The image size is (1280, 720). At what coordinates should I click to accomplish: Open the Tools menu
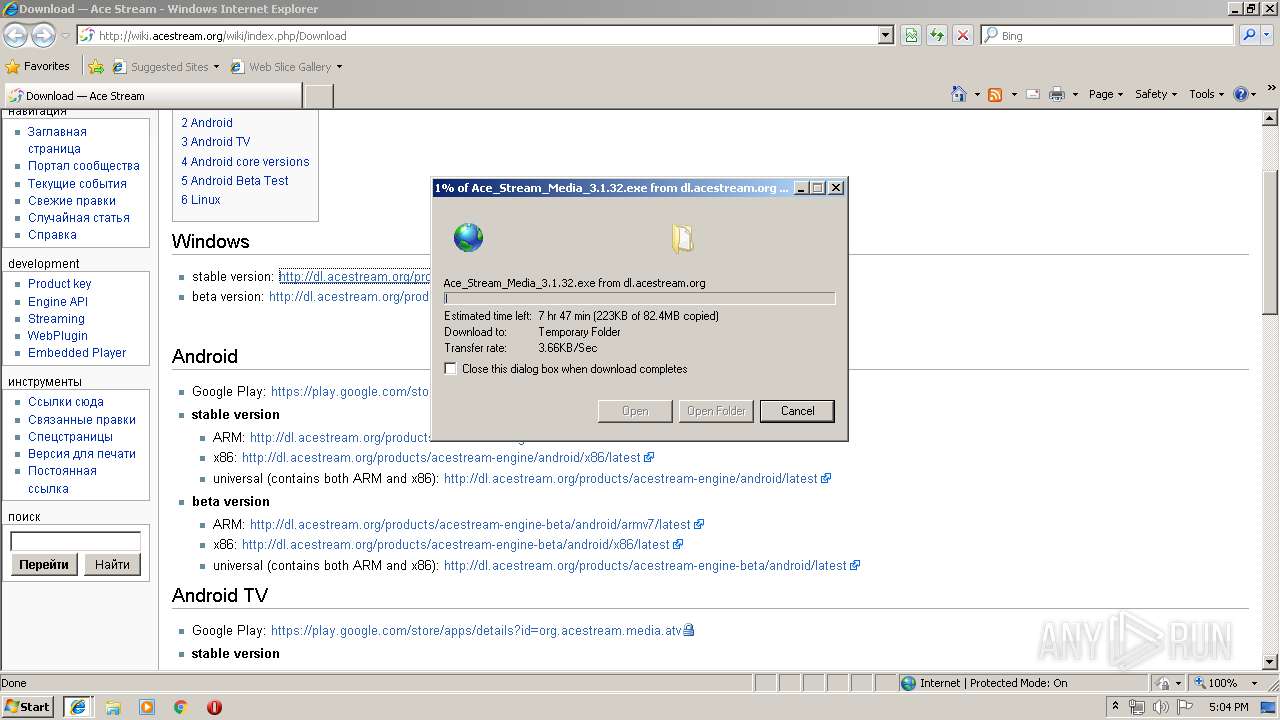pyautogui.click(x=1207, y=94)
